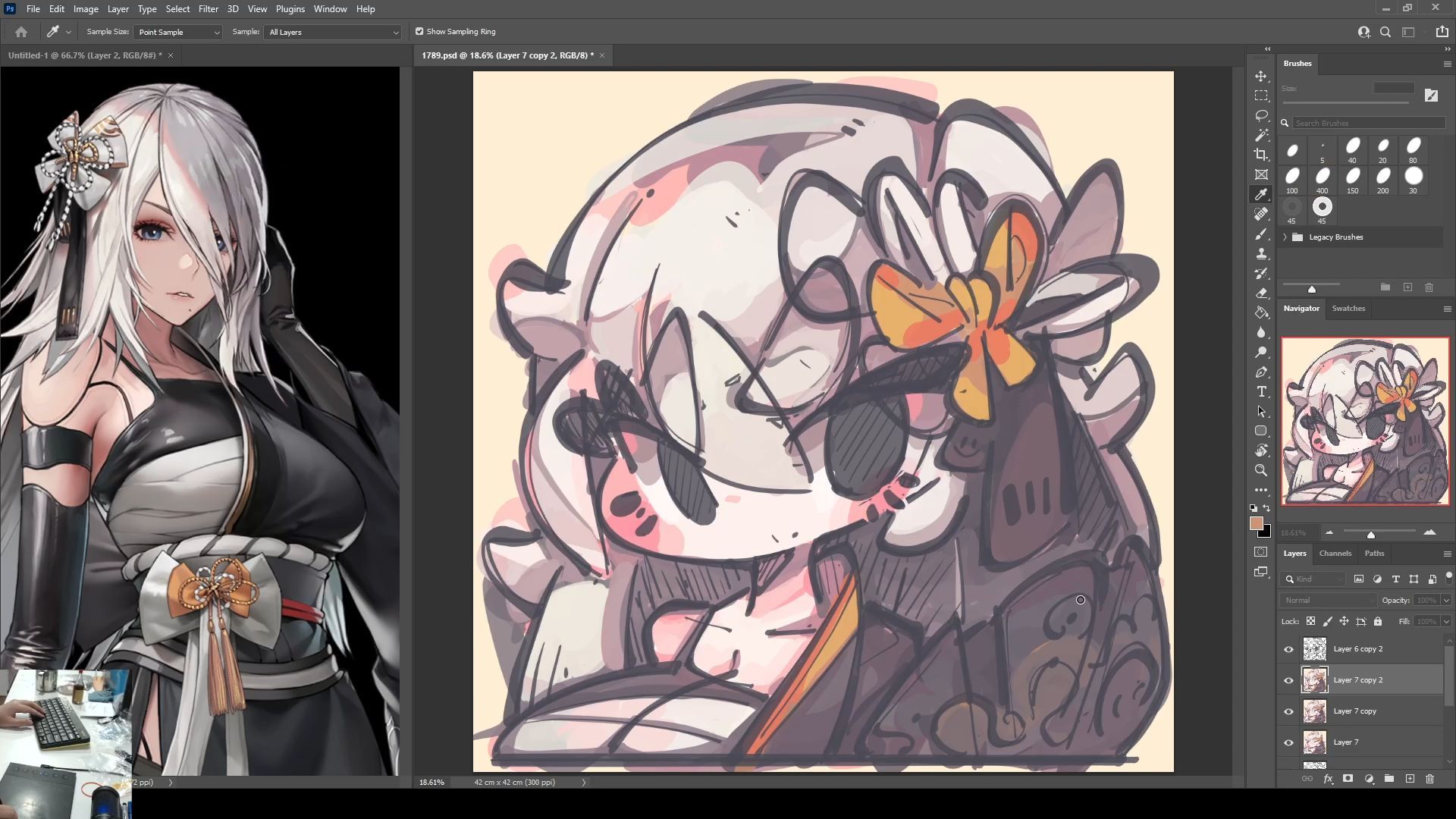Open the Layers panel options menu
1456x819 pixels.
click(x=1447, y=554)
